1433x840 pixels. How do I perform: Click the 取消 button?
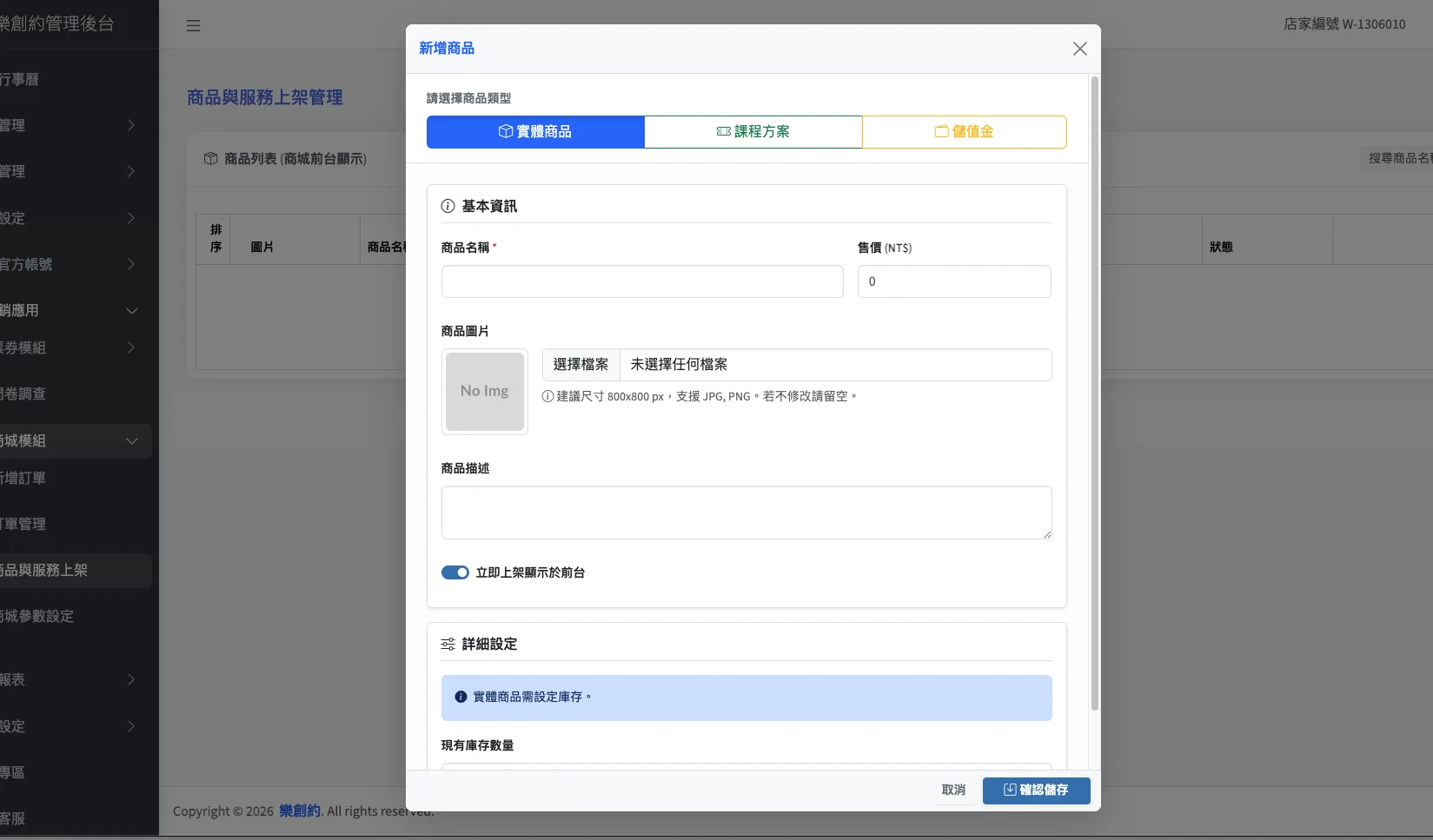pyautogui.click(x=953, y=790)
